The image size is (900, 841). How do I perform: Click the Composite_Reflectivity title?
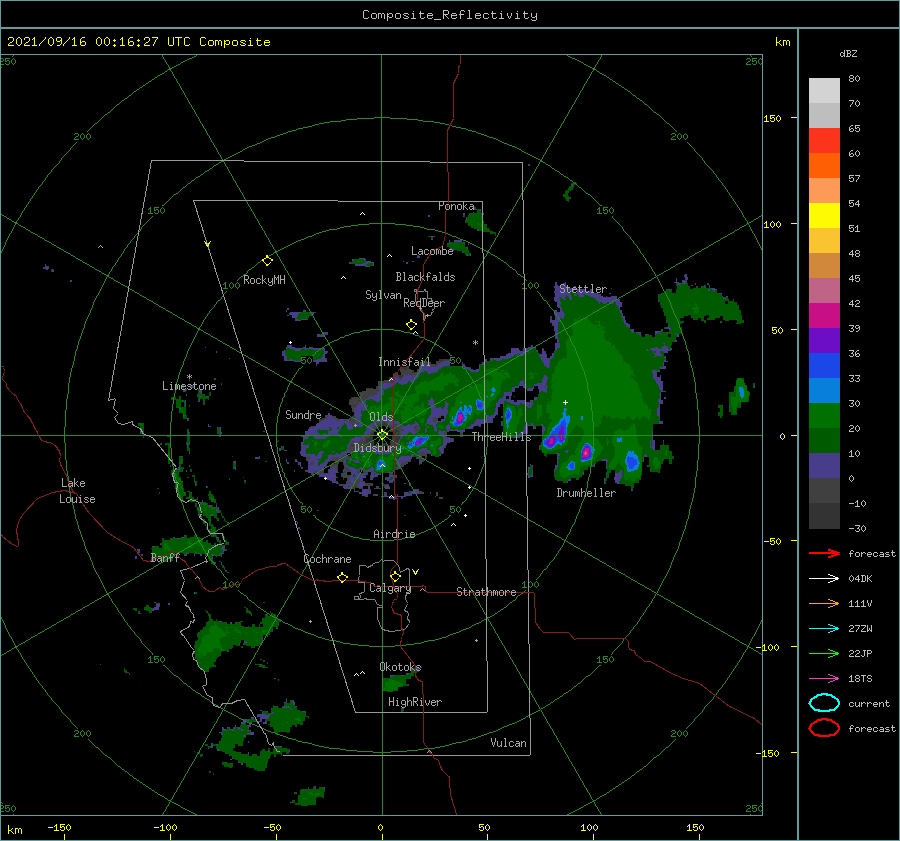pyautogui.click(x=450, y=15)
